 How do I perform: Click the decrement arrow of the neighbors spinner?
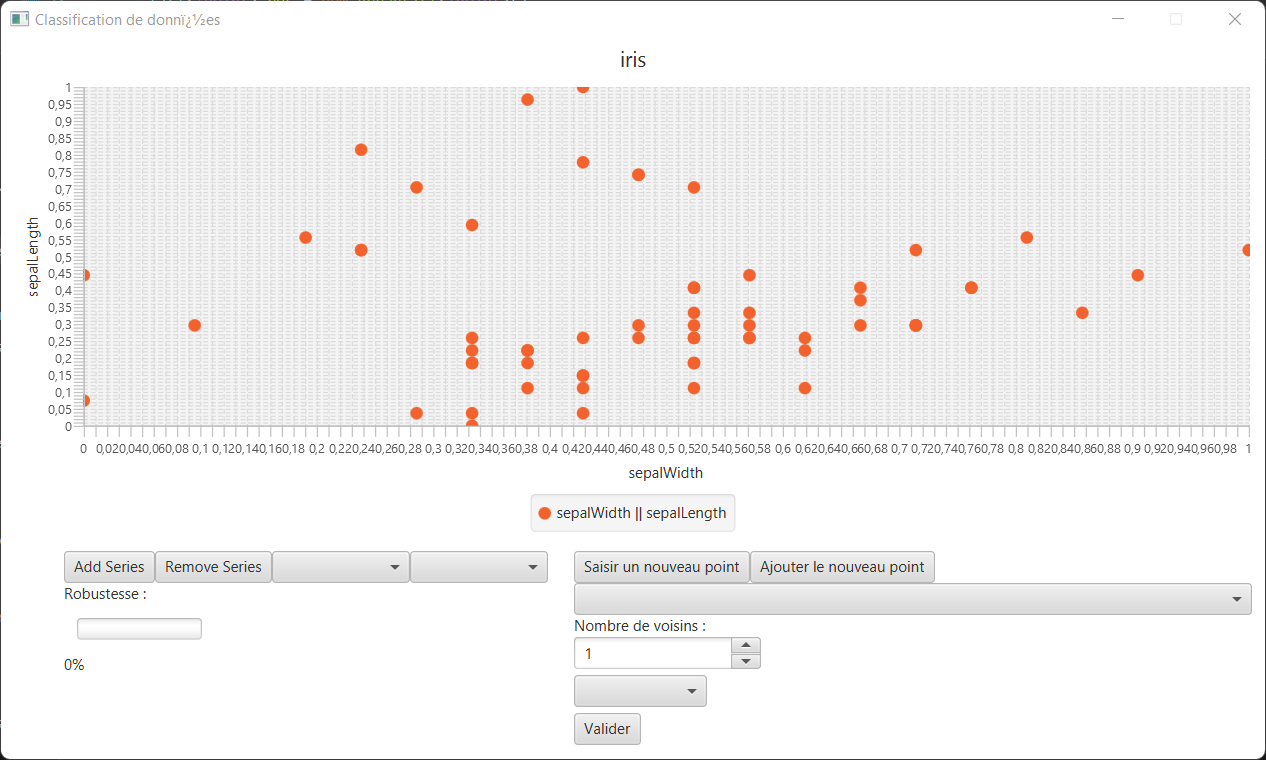(747, 661)
